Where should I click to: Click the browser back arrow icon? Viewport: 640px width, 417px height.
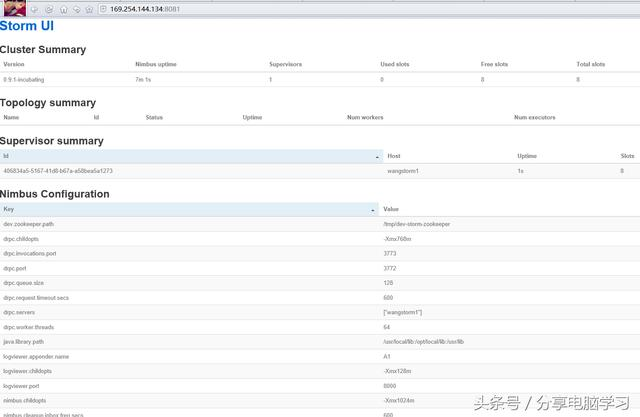[x=34, y=9]
